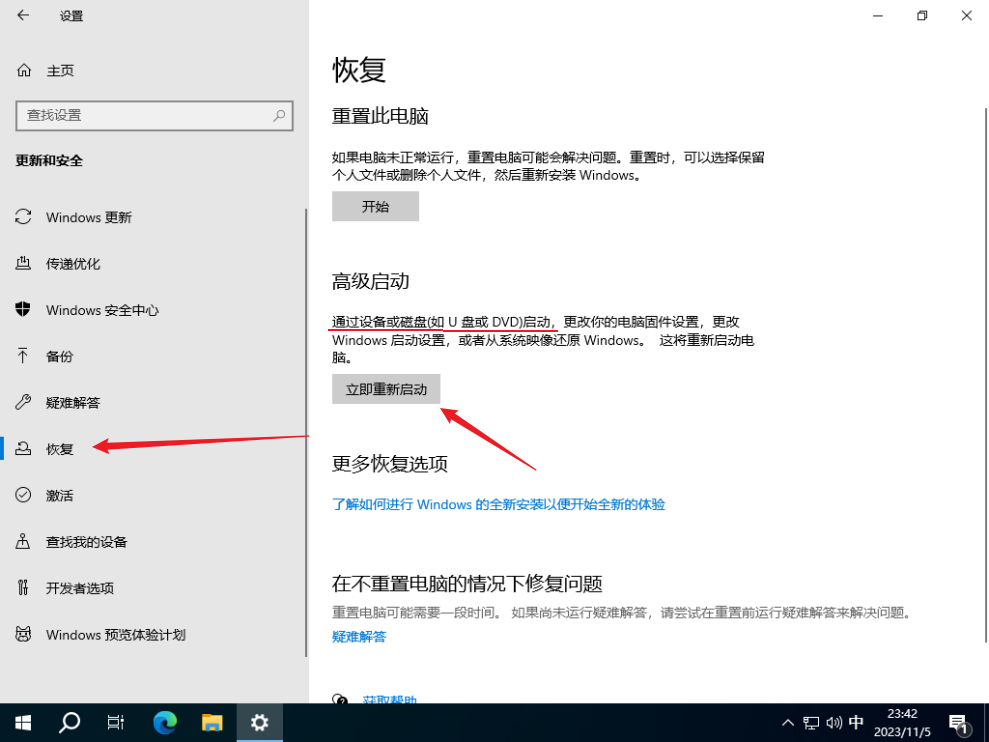Open taskbar search
The width and height of the screenshot is (989, 742).
[x=69, y=722]
